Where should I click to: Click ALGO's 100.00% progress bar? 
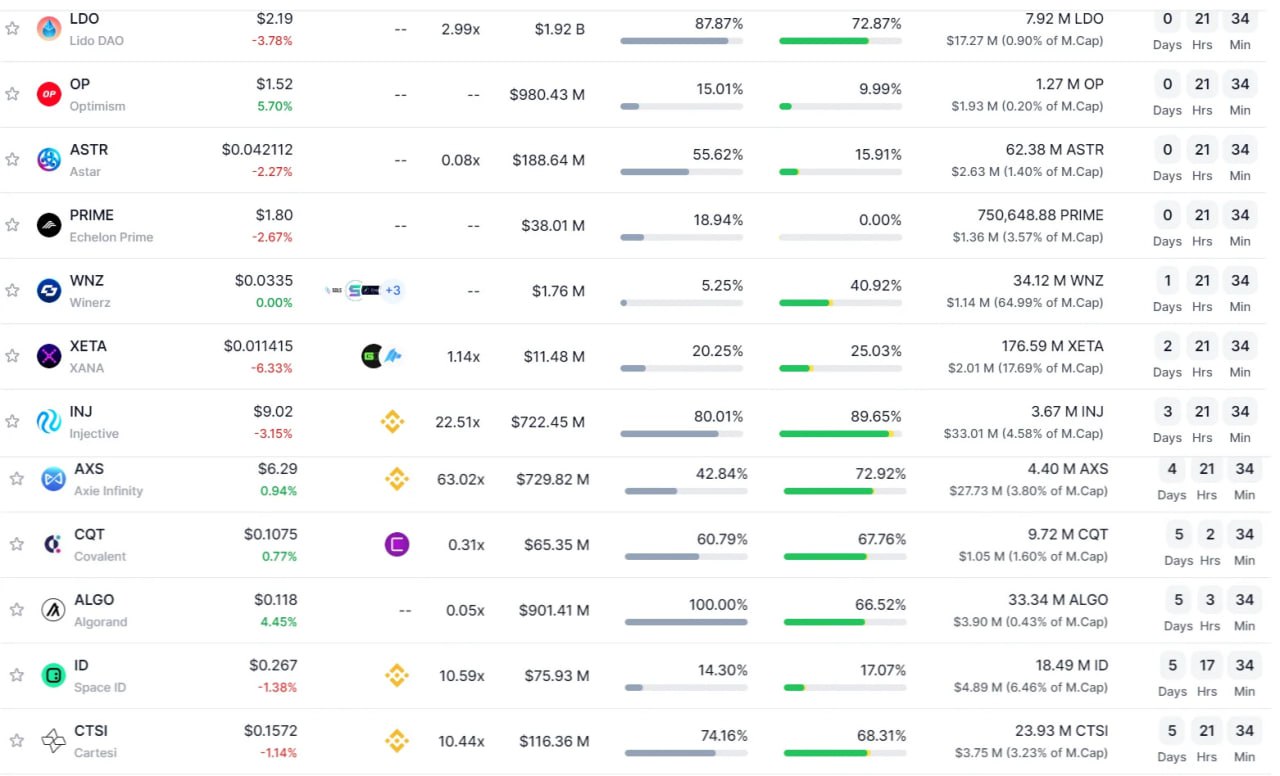pos(686,622)
